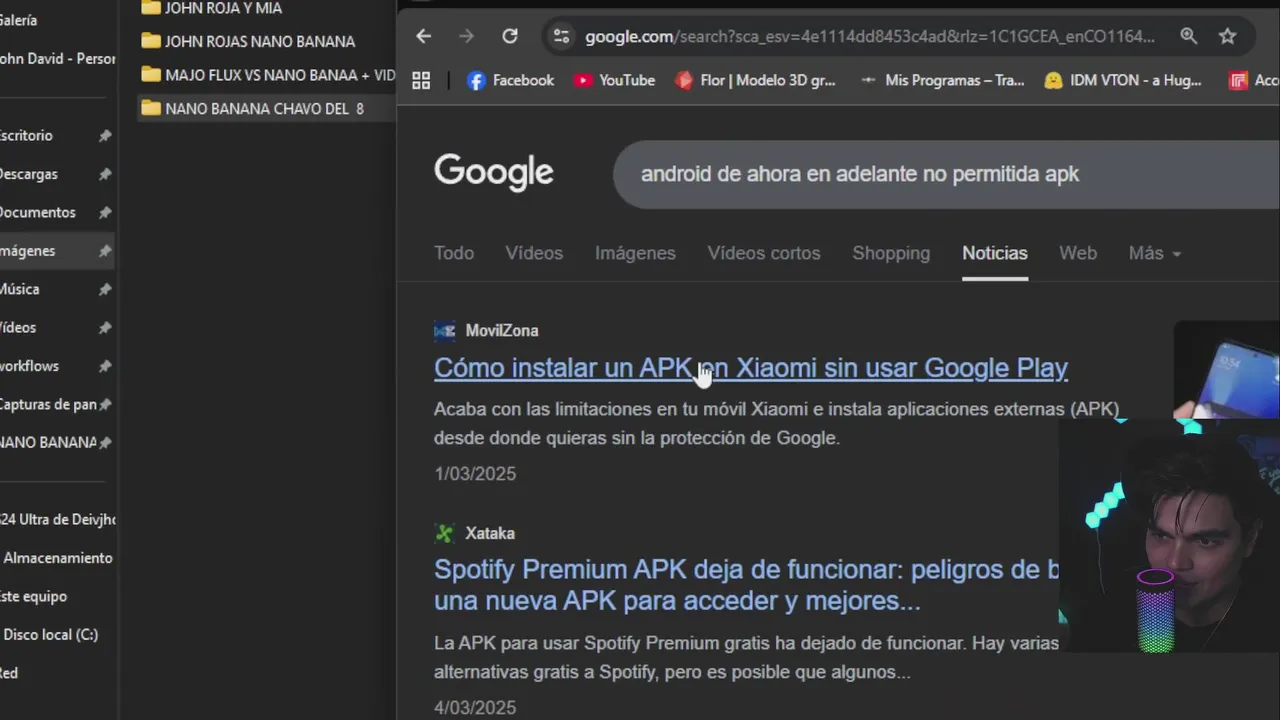Viewport: 1280px width, 720px height.
Task: Select the Shopping search tab
Action: (x=891, y=253)
